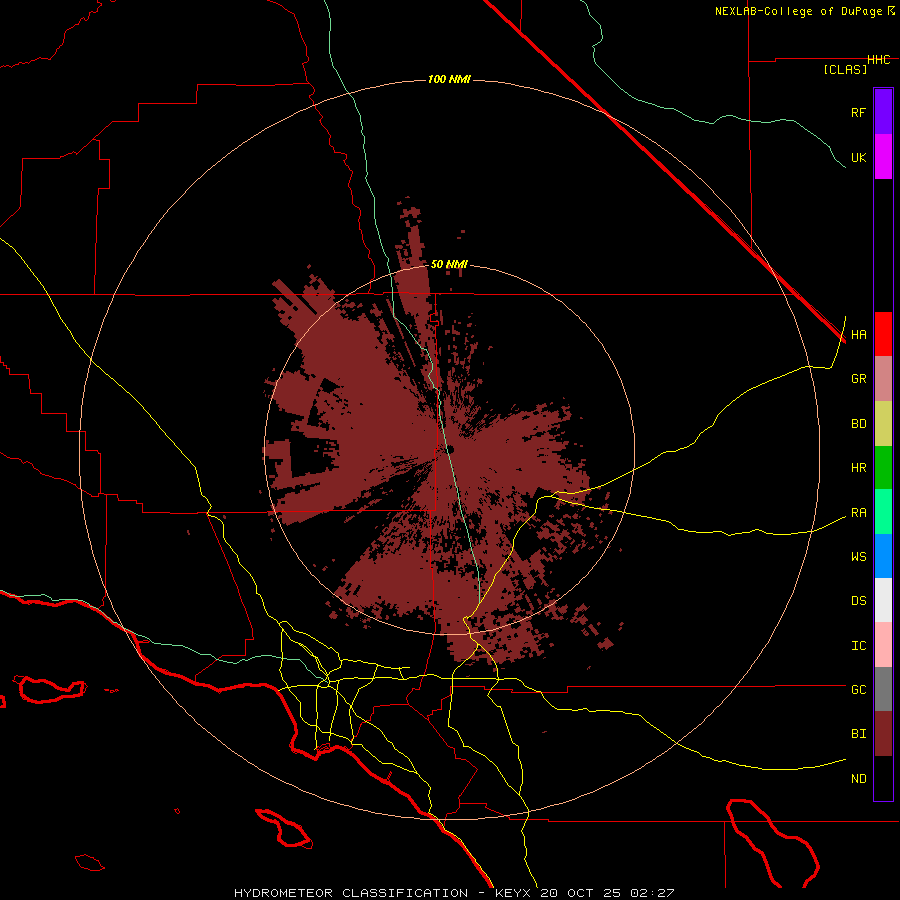Click the 'GC' legend label
Image resolution: width=900 pixels, height=900 pixels.
tap(858, 690)
